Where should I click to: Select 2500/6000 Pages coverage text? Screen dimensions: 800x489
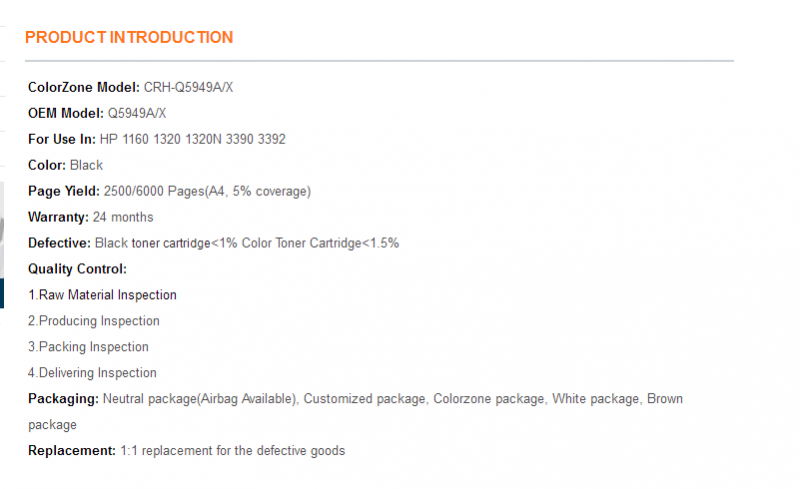(x=207, y=191)
